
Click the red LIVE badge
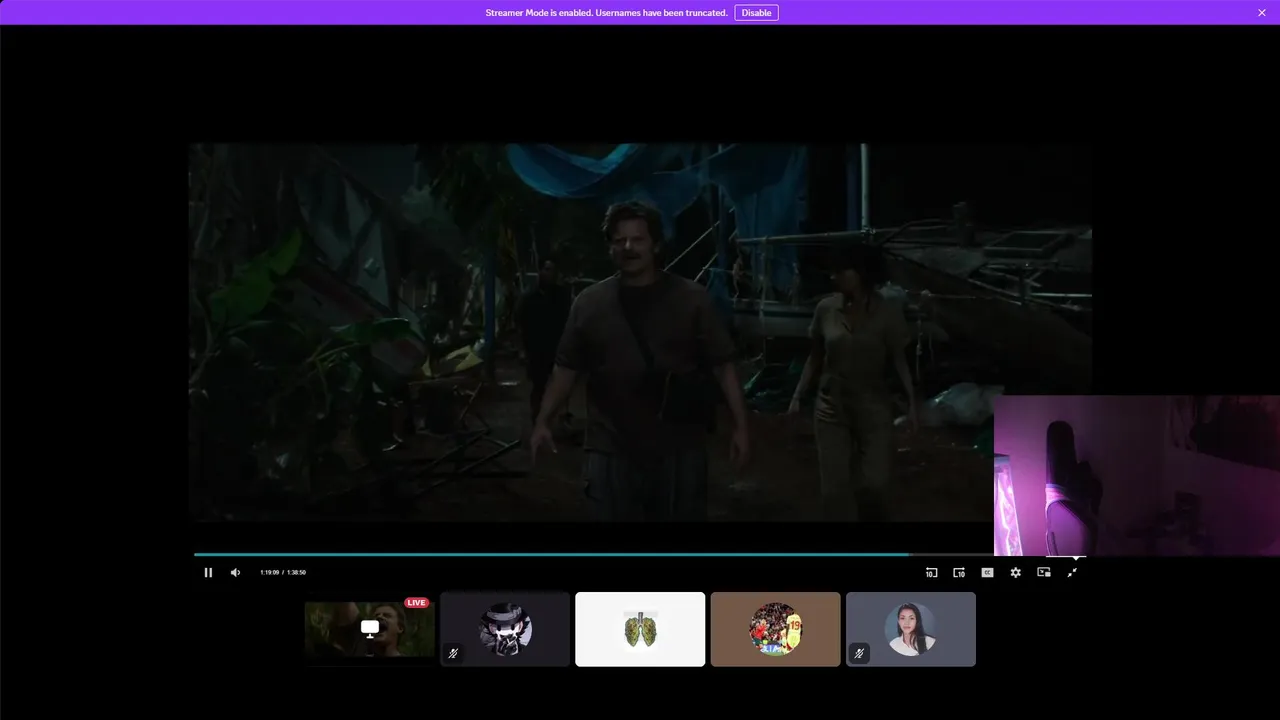pyautogui.click(x=416, y=603)
